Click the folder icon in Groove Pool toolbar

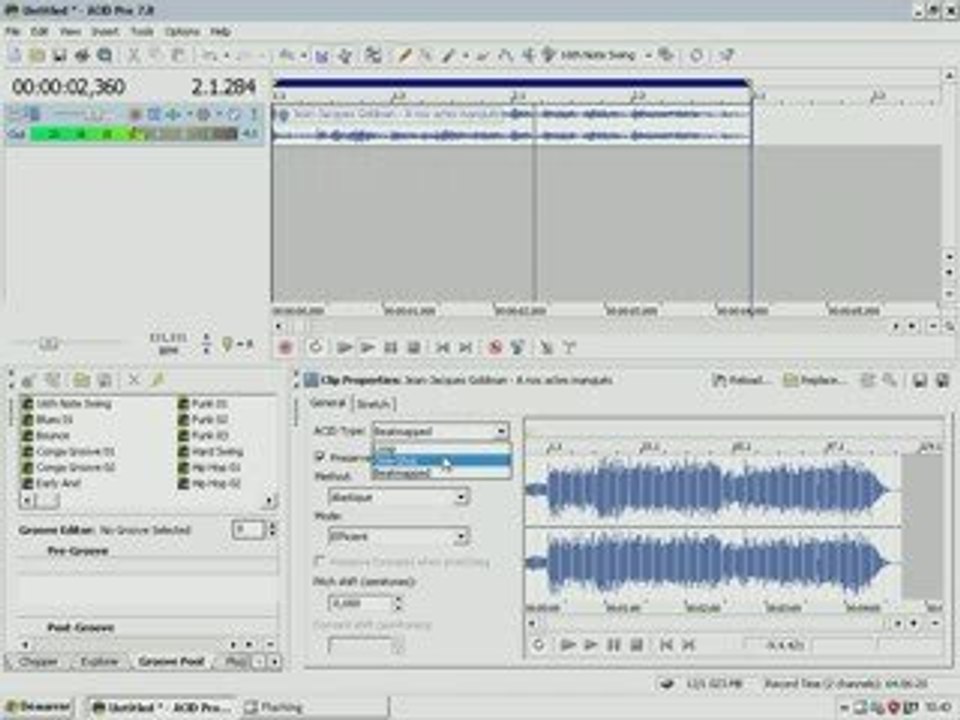click(81, 380)
